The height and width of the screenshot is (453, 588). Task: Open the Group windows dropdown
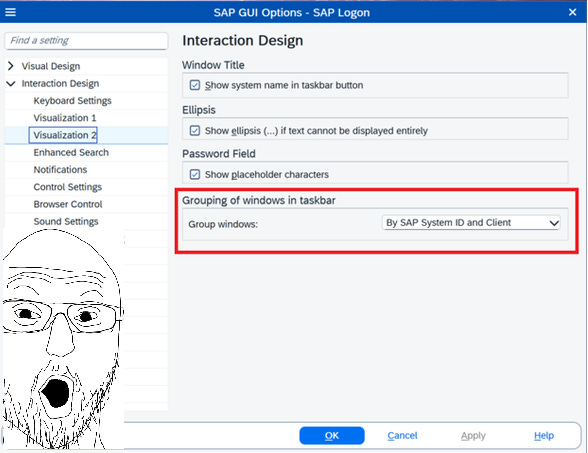coord(471,223)
